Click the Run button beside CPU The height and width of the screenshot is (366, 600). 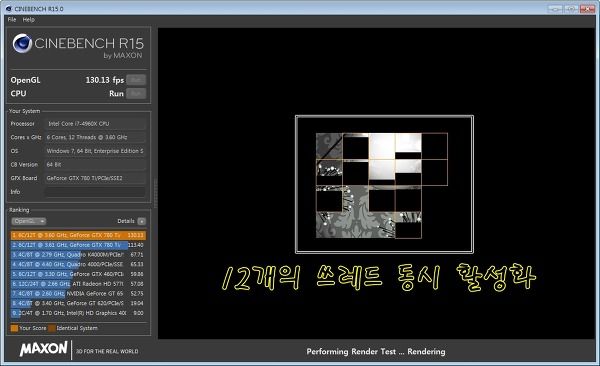(136, 93)
